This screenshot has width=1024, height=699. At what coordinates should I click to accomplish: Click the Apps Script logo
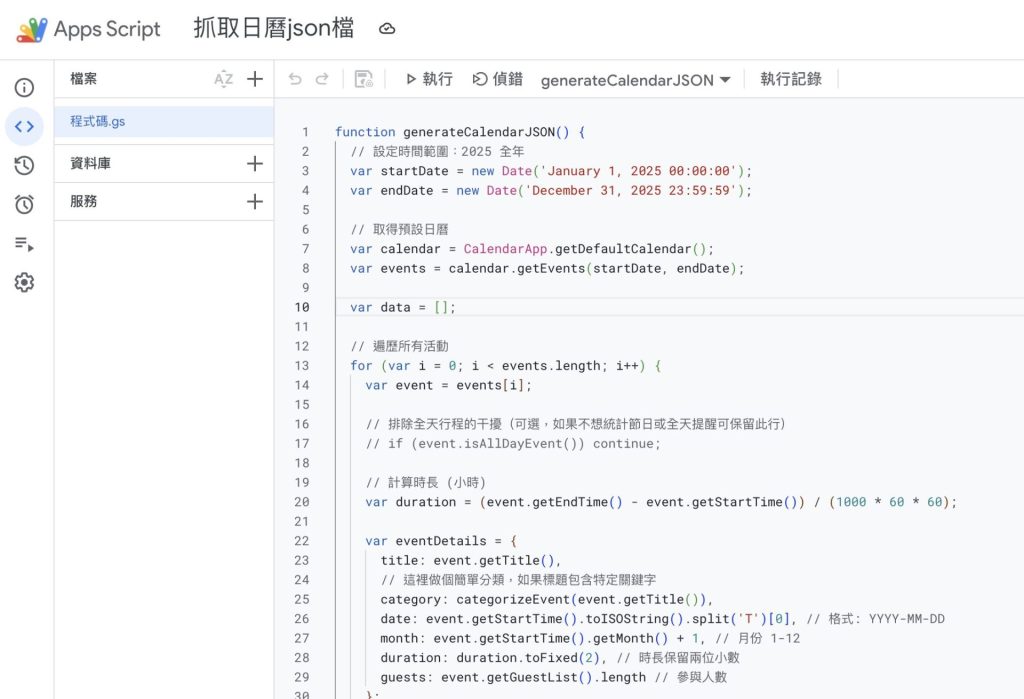[32, 29]
